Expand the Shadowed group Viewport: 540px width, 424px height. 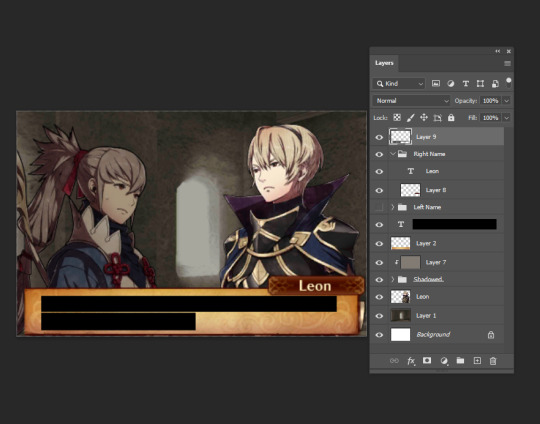pos(393,279)
